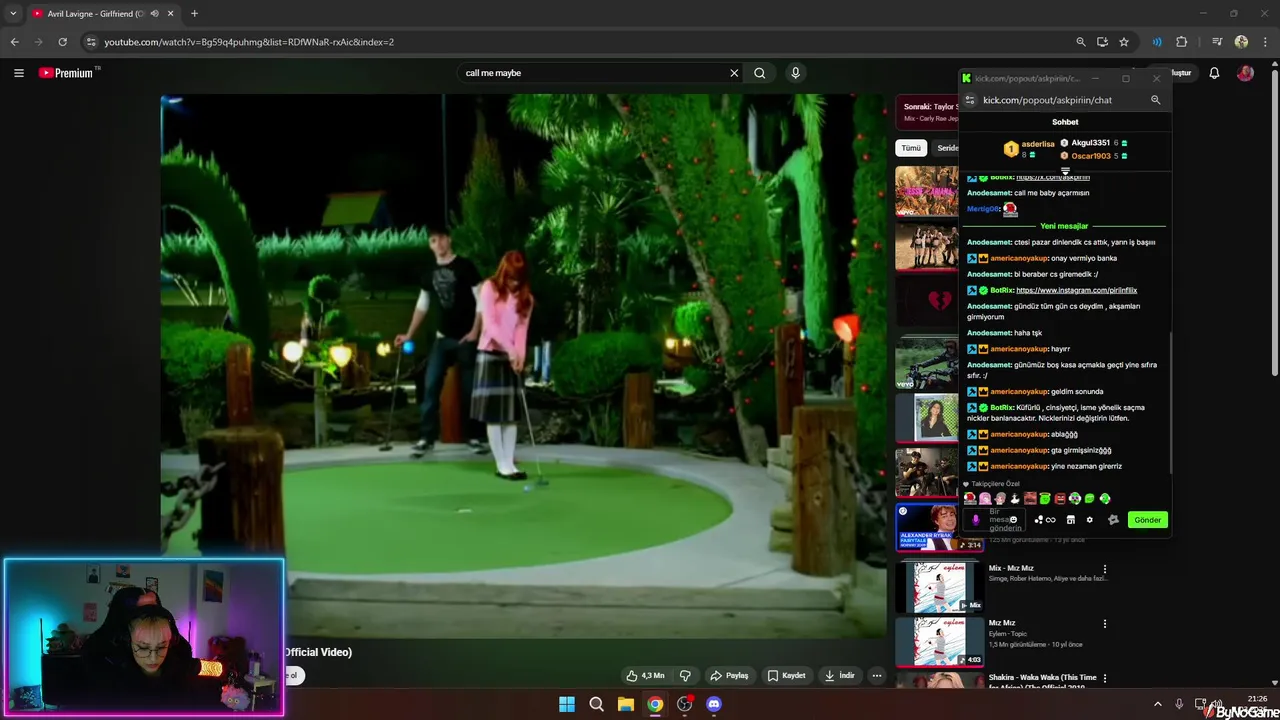1280x720 pixels.
Task: Open Oscar1903 leaderboard name
Action: pyautogui.click(x=1091, y=156)
